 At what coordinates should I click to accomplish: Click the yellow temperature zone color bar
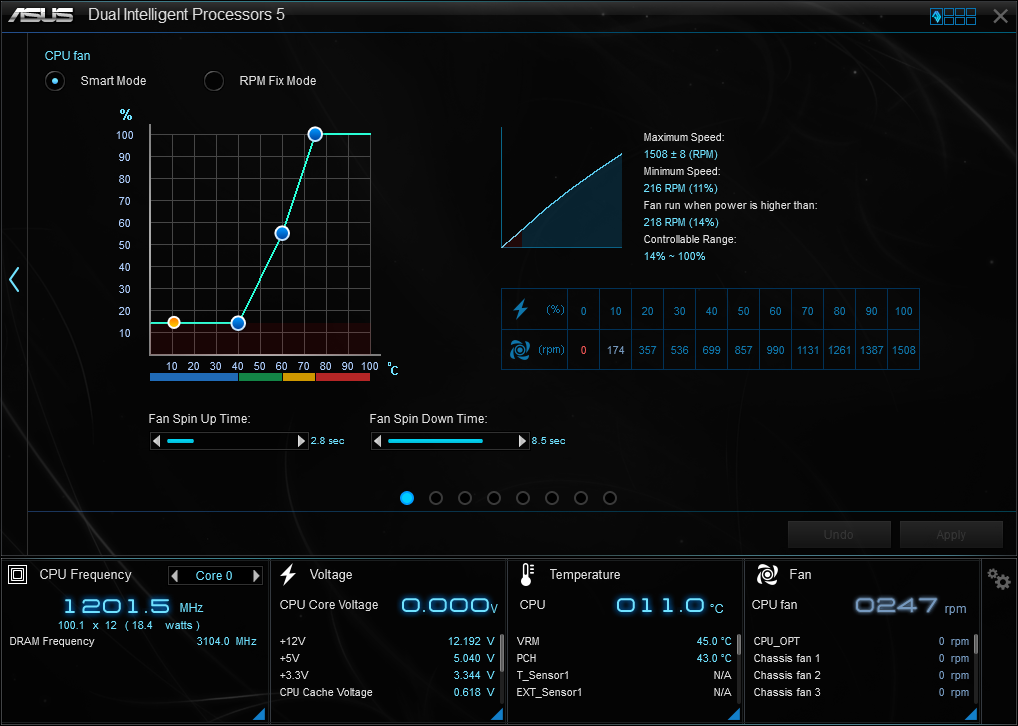299,377
